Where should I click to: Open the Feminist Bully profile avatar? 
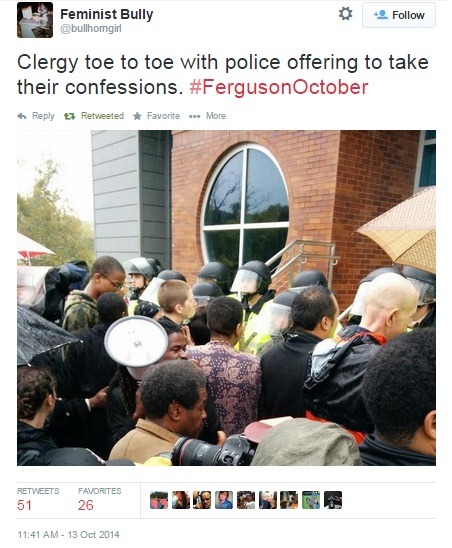point(35,20)
